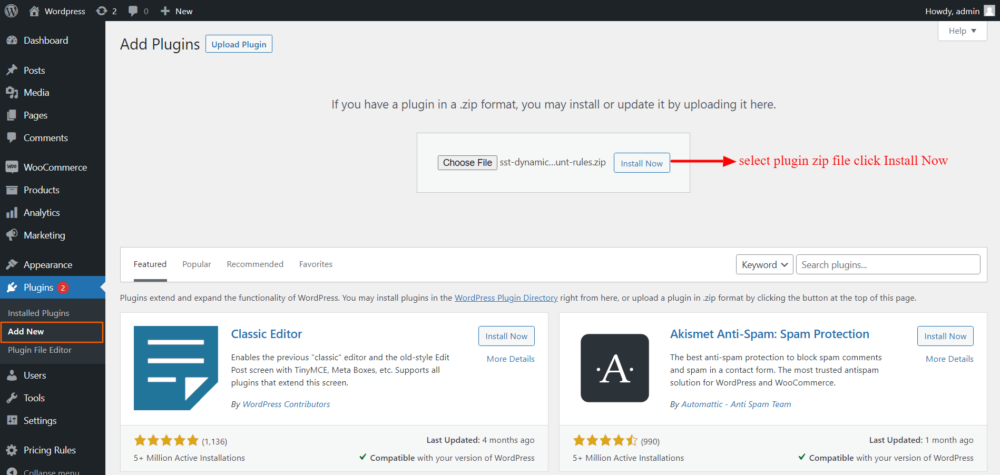Click the Analytics bar chart icon
This screenshot has width=1000, height=475.
(x=11, y=212)
